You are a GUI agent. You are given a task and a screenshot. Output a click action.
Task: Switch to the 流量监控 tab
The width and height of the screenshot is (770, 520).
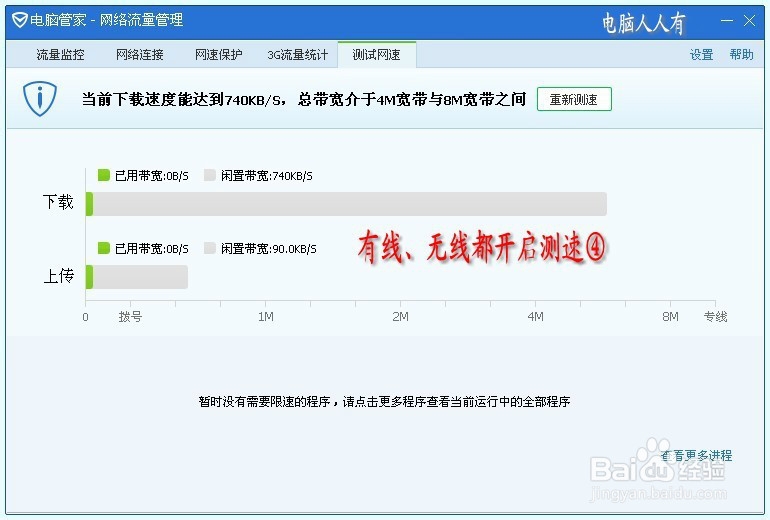[60, 55]
